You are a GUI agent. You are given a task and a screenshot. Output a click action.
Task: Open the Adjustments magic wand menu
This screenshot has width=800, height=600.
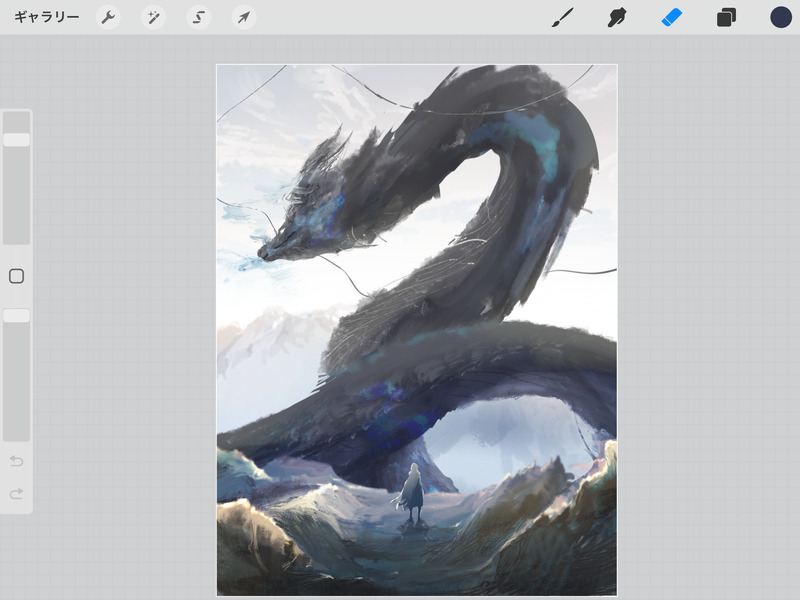[x=153, y=18]
